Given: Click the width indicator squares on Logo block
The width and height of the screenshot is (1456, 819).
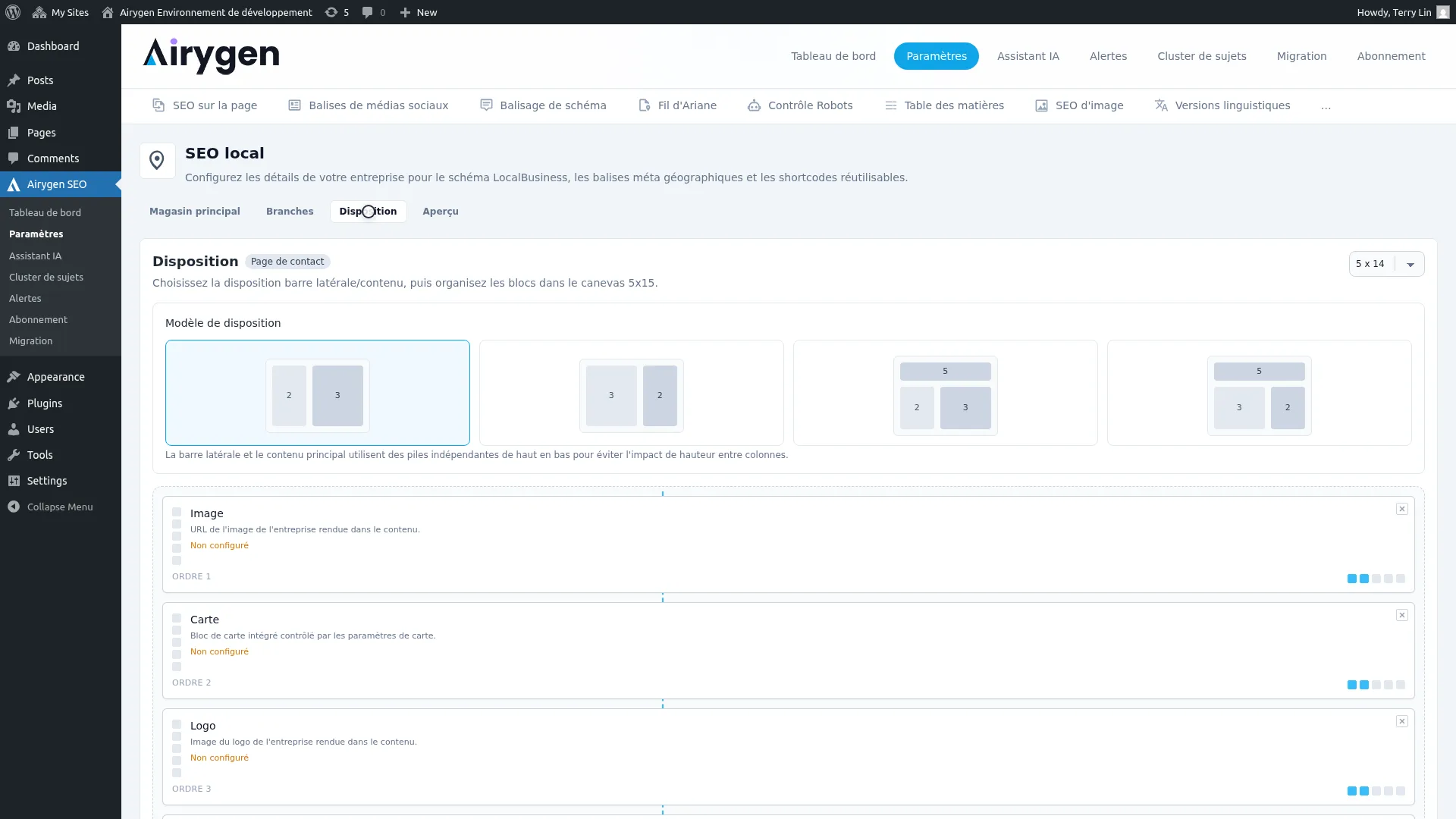Looking at the screenshot, I should tap(1376, 791).
